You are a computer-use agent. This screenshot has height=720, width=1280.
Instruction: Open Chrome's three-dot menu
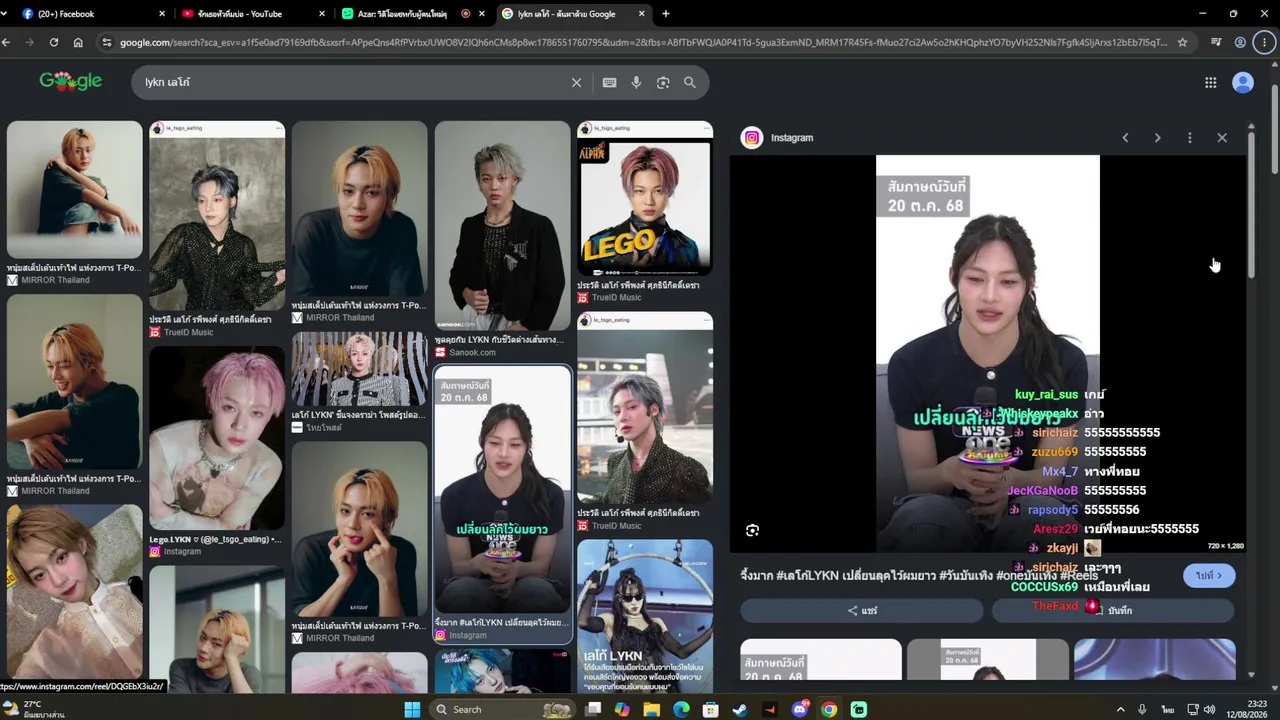(x=1265, y=42)
